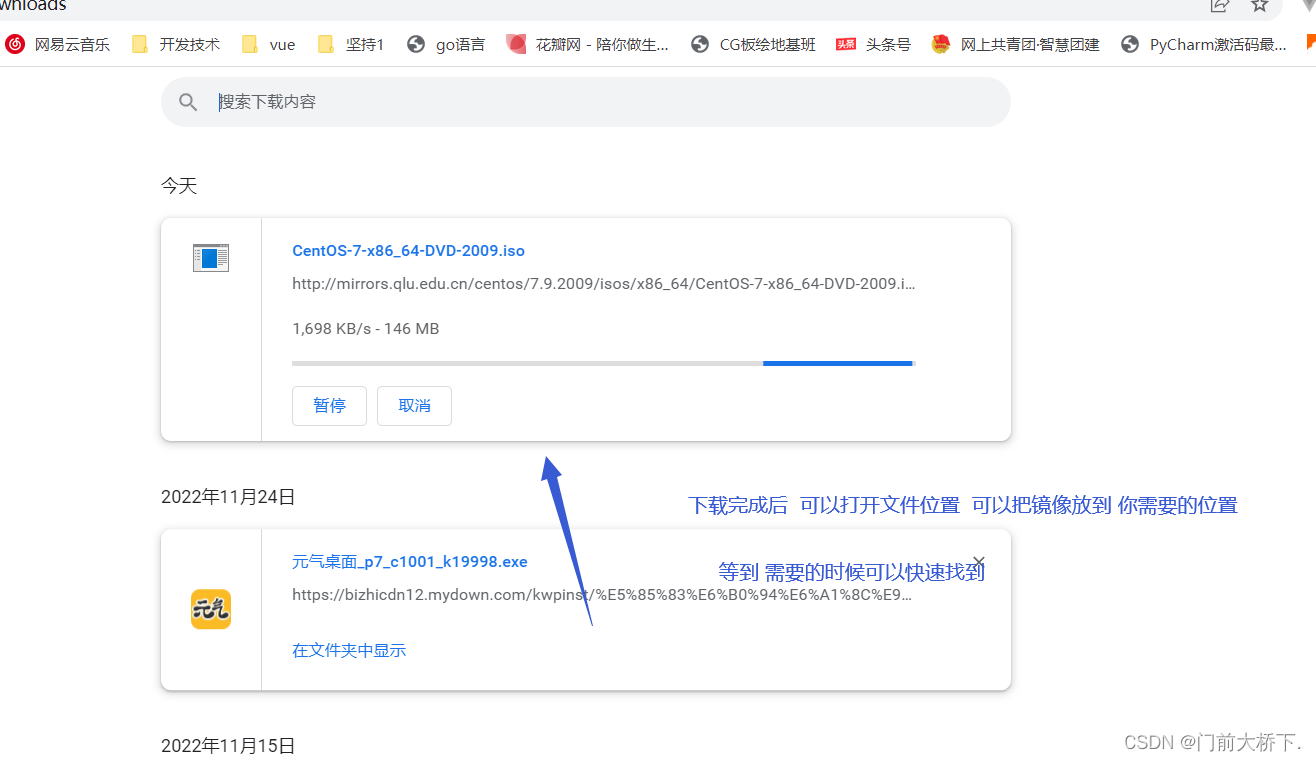Open the 网易云音乐 bookmark
This screenshot has width=1316, height=761.
tap(58, 45)
